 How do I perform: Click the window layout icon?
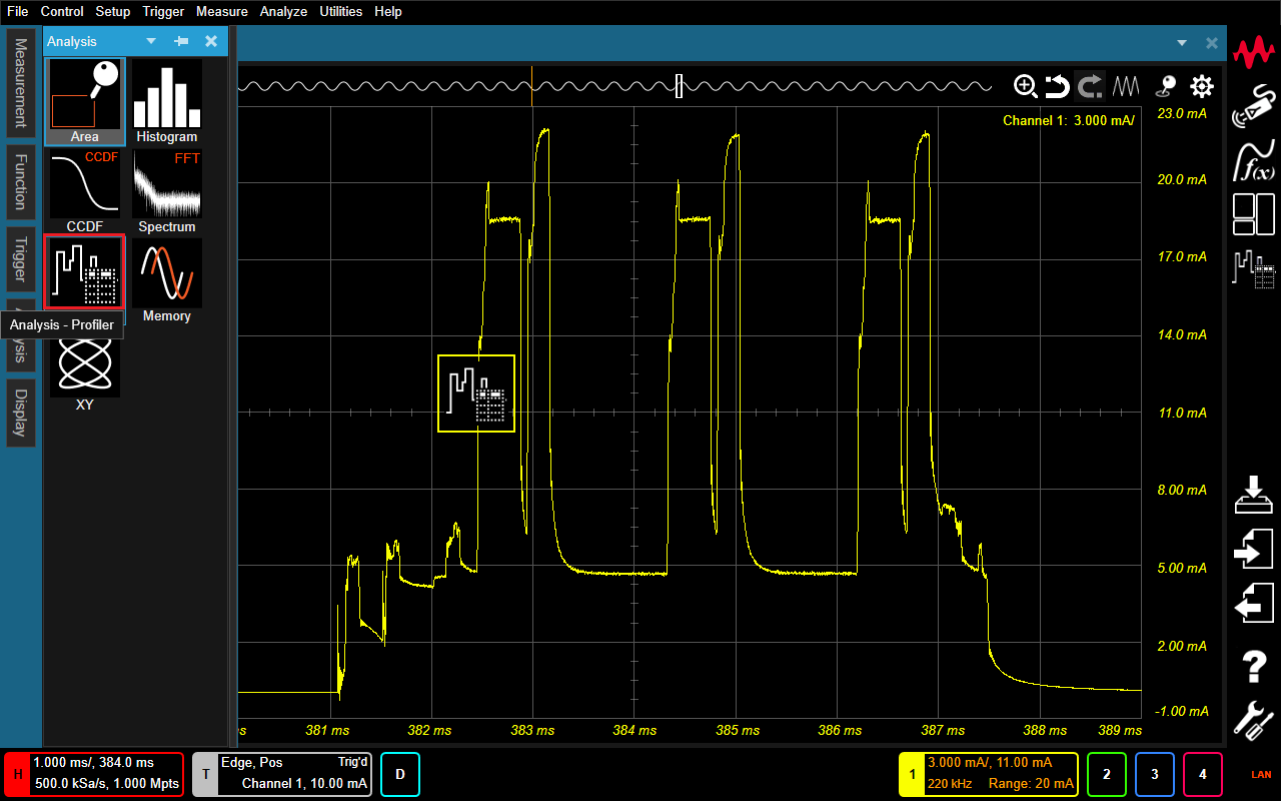[x=1254, y=213]
